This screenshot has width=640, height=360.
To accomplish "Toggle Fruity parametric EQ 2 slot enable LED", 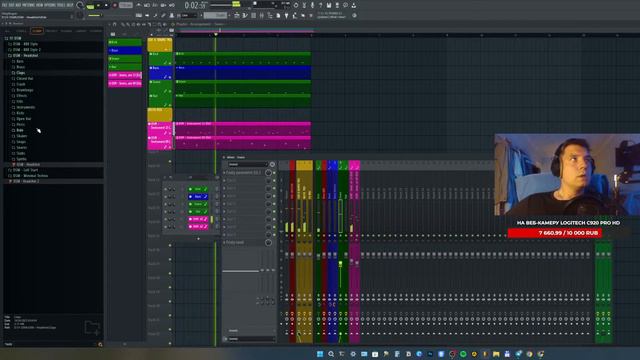I will pos(274,173).
